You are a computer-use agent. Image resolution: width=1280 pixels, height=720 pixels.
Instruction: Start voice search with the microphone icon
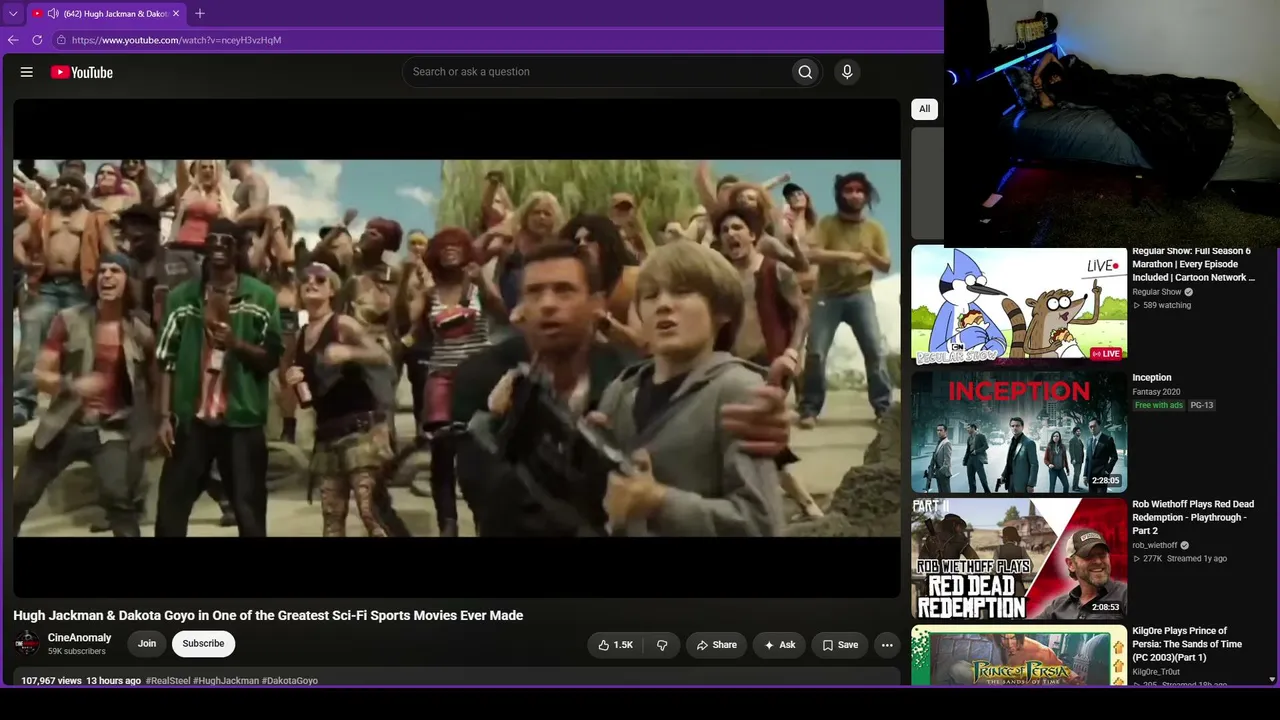click(x=847, y=72)
